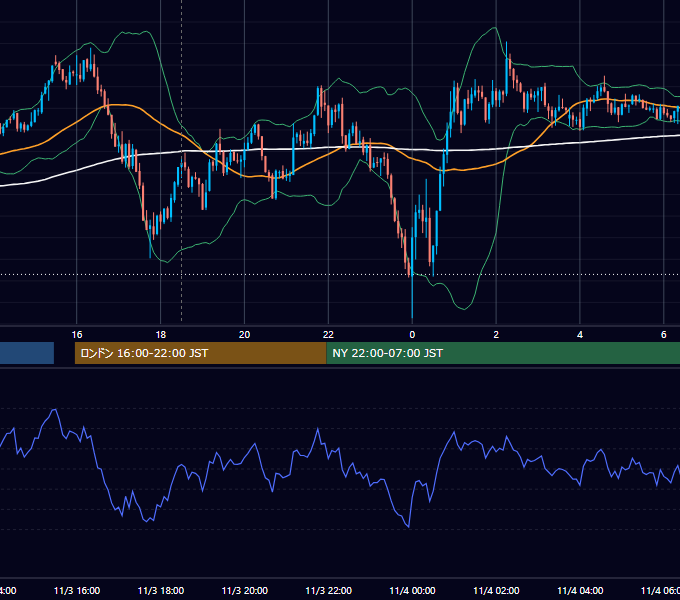Click the "11/4 04:00" date label on oscillator axis

coord(580,590)
